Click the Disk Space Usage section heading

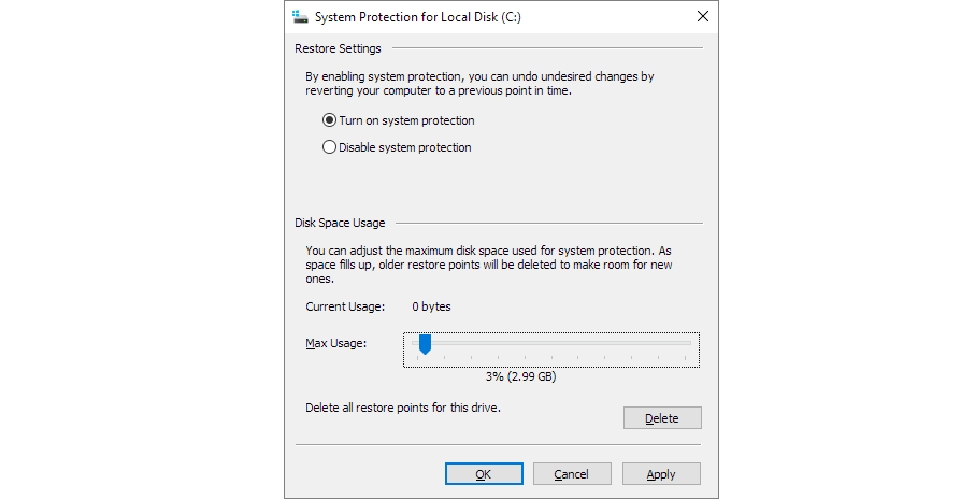[340, 223]
